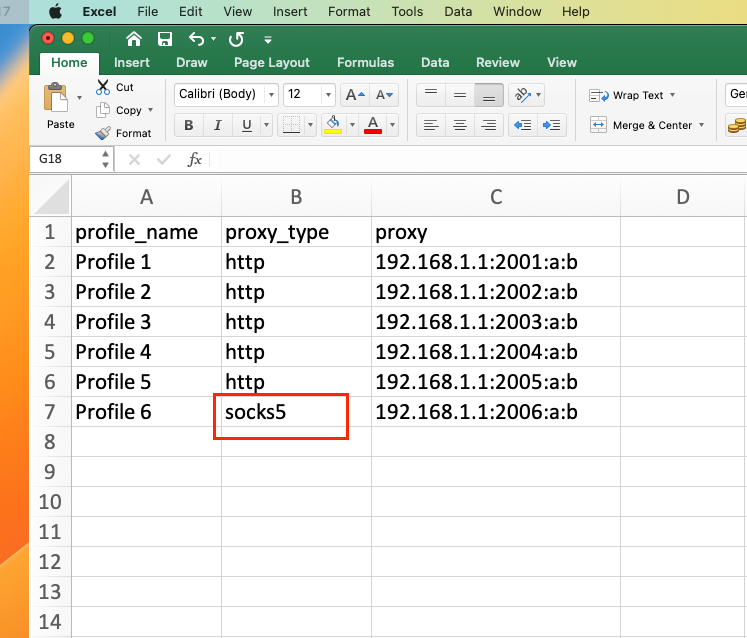The width and height of the screenshot is (747, 638).
Task: Click the name box stepper arrows
Action: click(105, 159)
